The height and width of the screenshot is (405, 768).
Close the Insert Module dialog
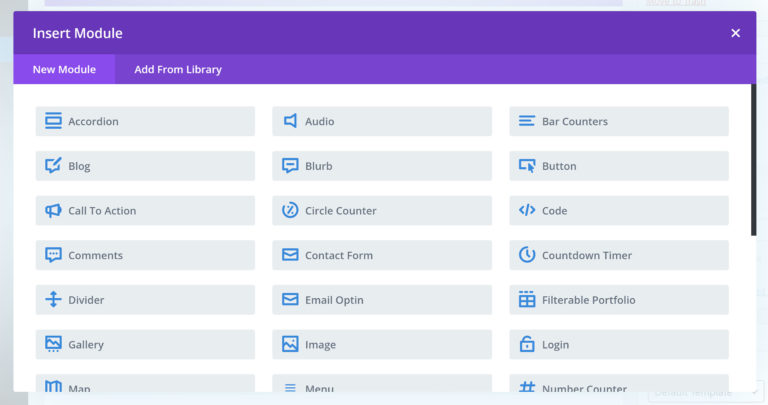click(x=735, y=33)
